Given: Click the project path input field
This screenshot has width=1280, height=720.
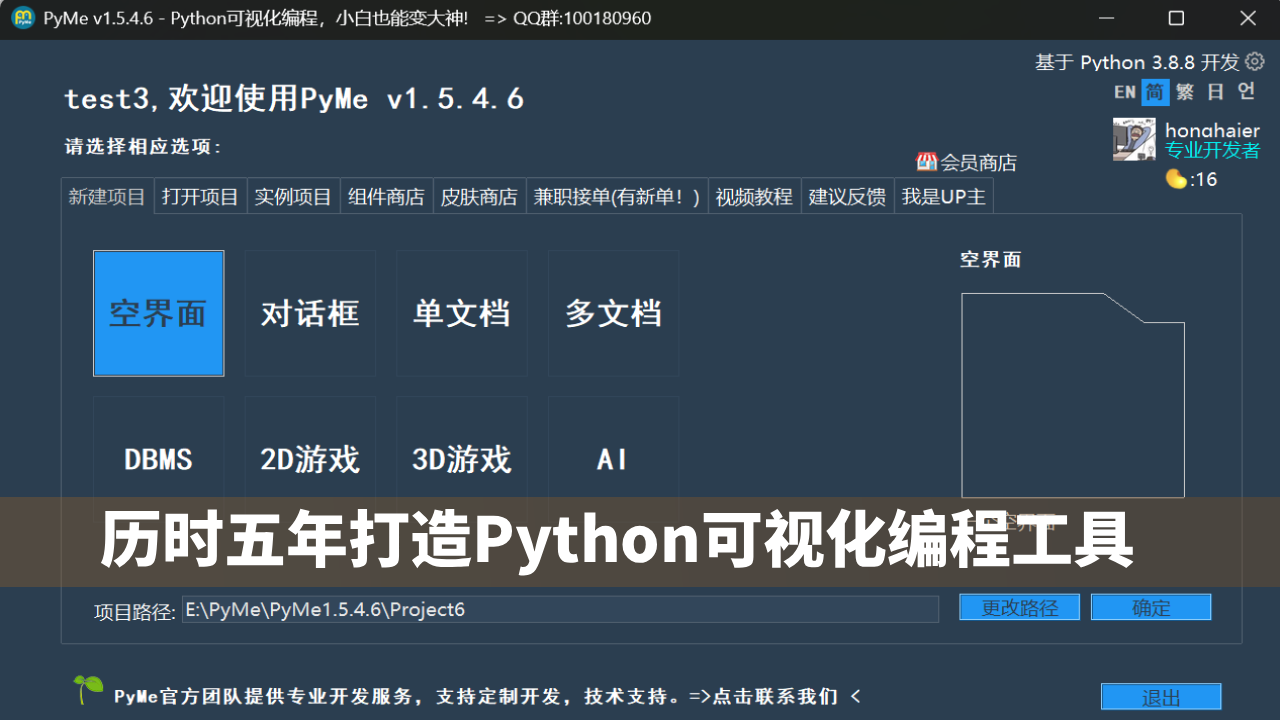Looking at the screenshot, I should (560, 608).
